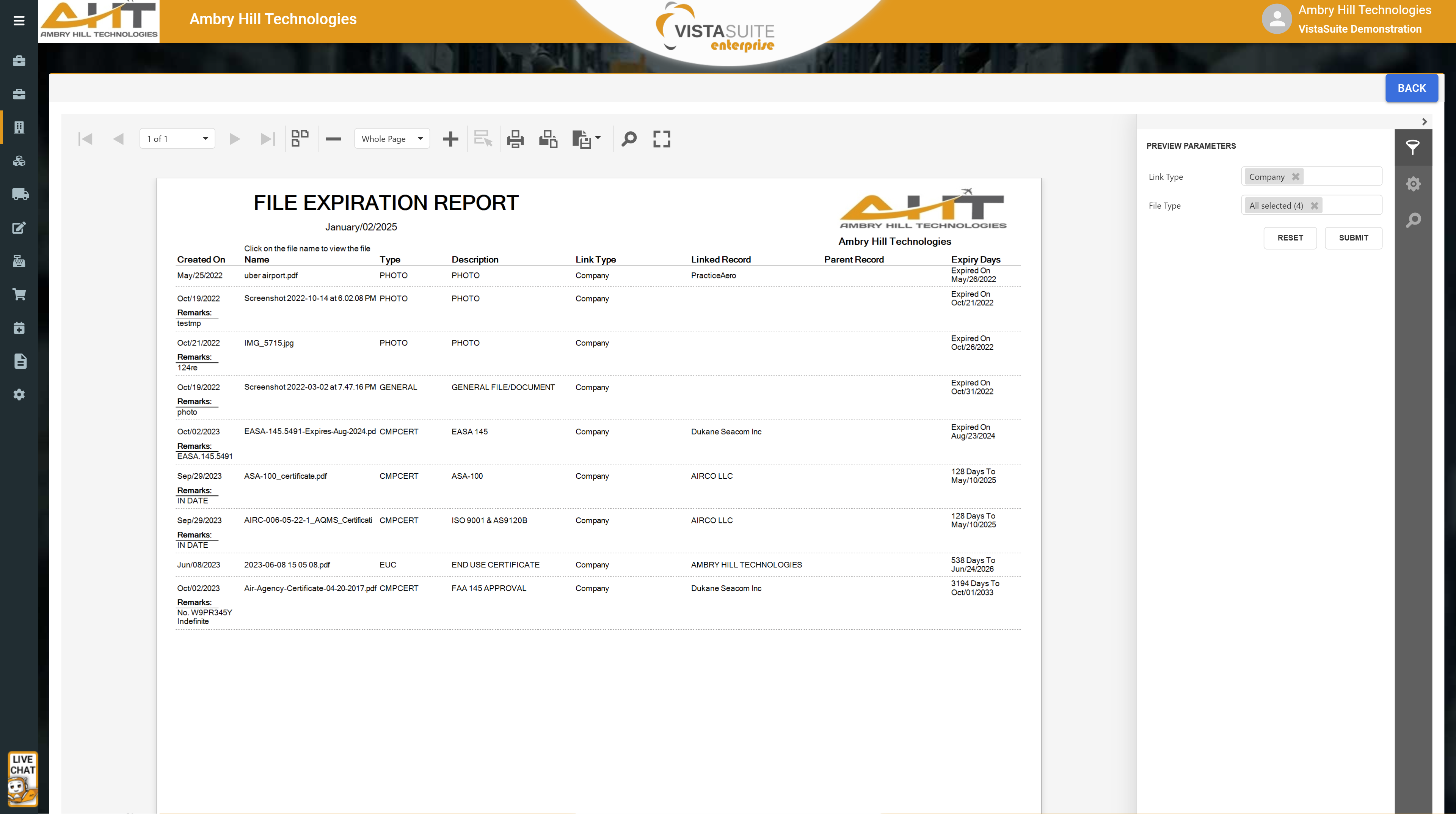Click the zoom out minus icon
The width and height of the screenshot is (1456, 814).
pyautogui.click(x=334, y=139)
